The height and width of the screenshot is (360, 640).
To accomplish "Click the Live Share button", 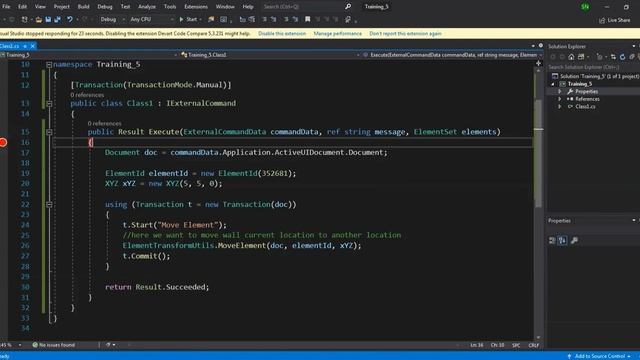I will pyautogui.click(x=615, y=20).
